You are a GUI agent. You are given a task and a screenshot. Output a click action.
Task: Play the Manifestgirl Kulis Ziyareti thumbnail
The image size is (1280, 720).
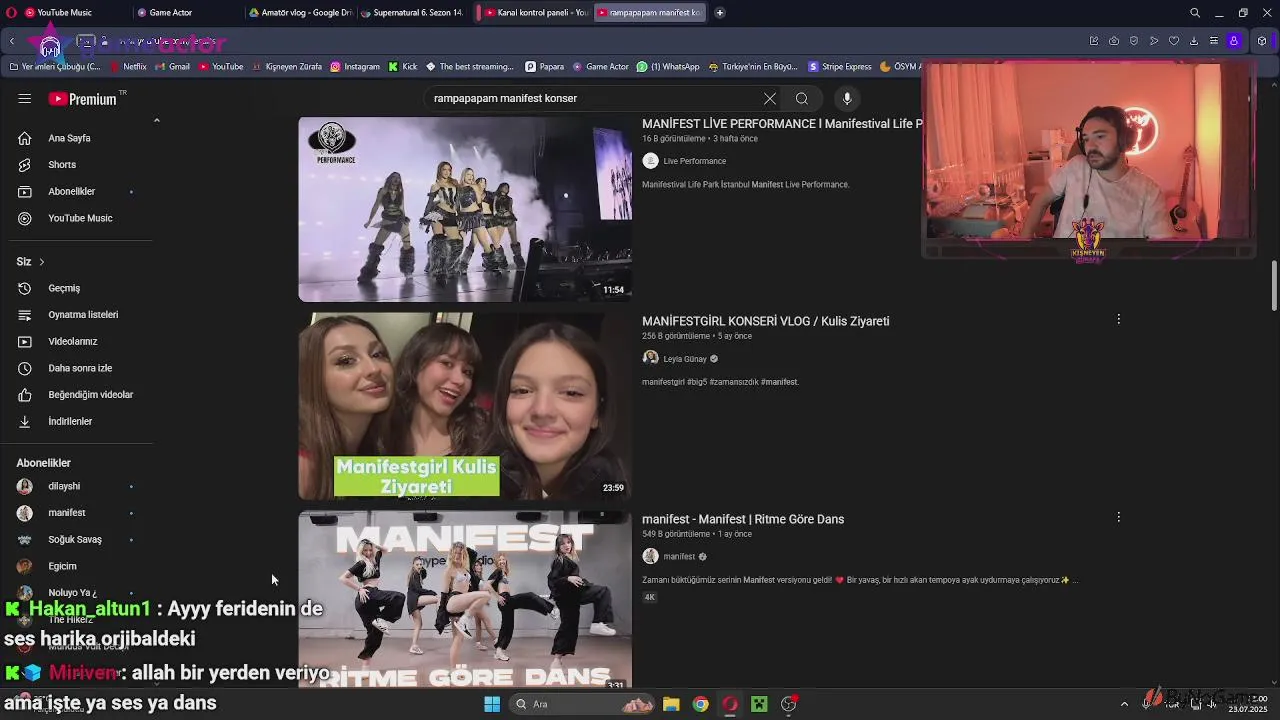[x=465, y=406]
